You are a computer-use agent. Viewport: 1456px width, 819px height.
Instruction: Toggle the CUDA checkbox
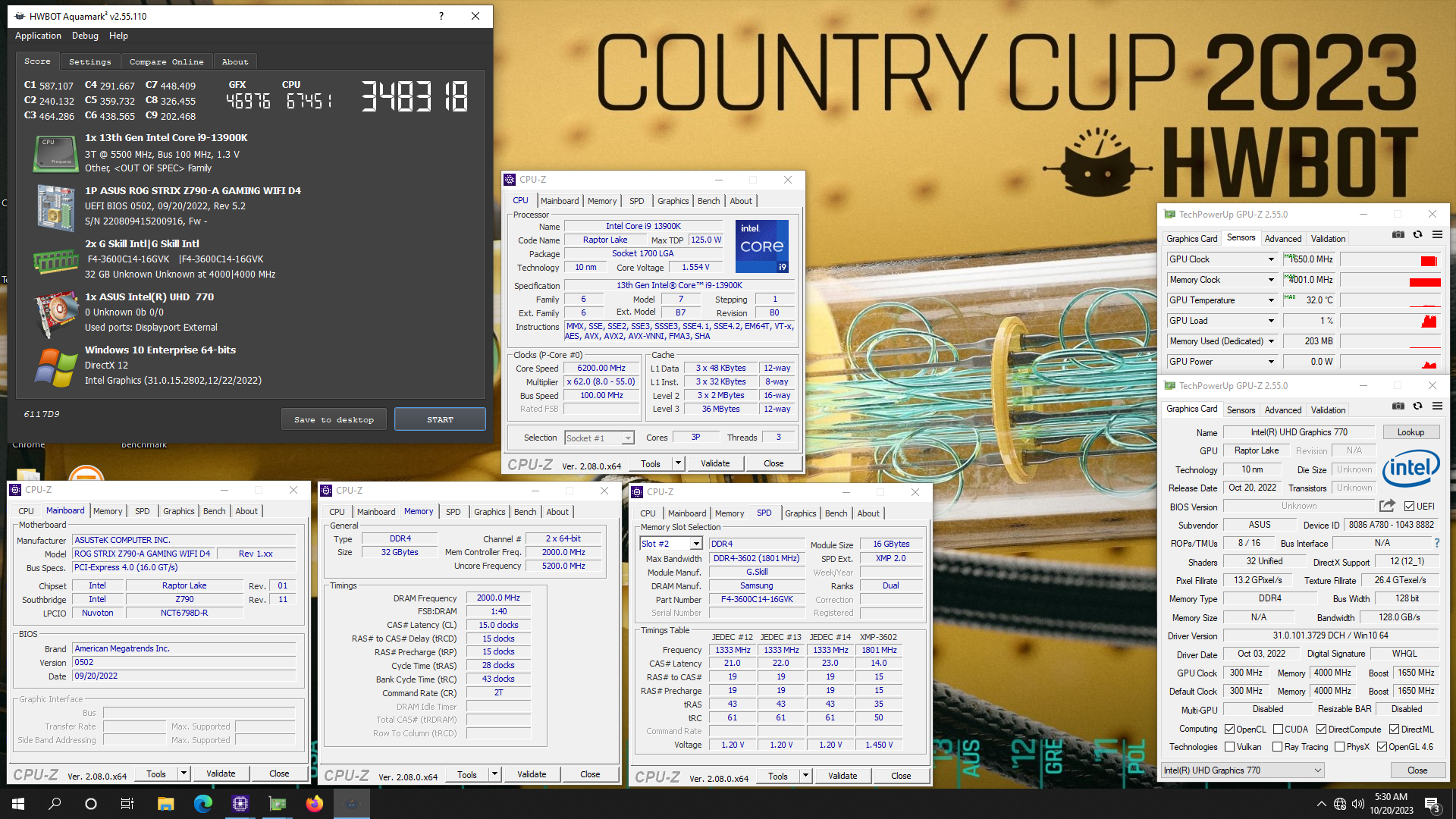[1279, 730]
